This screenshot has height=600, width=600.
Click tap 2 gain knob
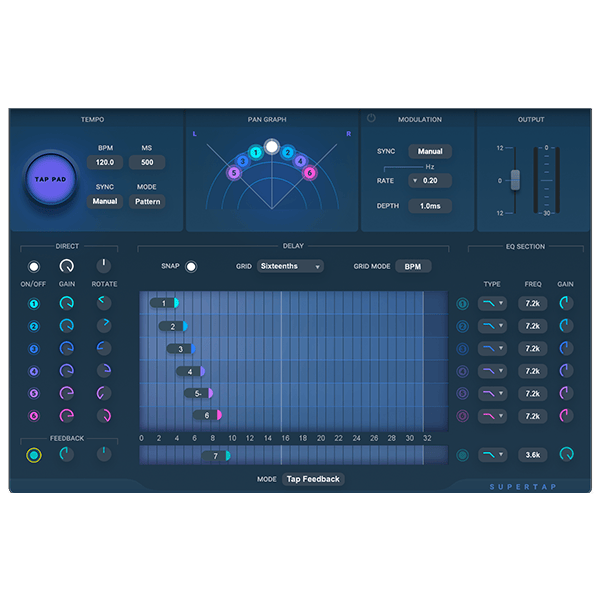click(x=67, y=326)
